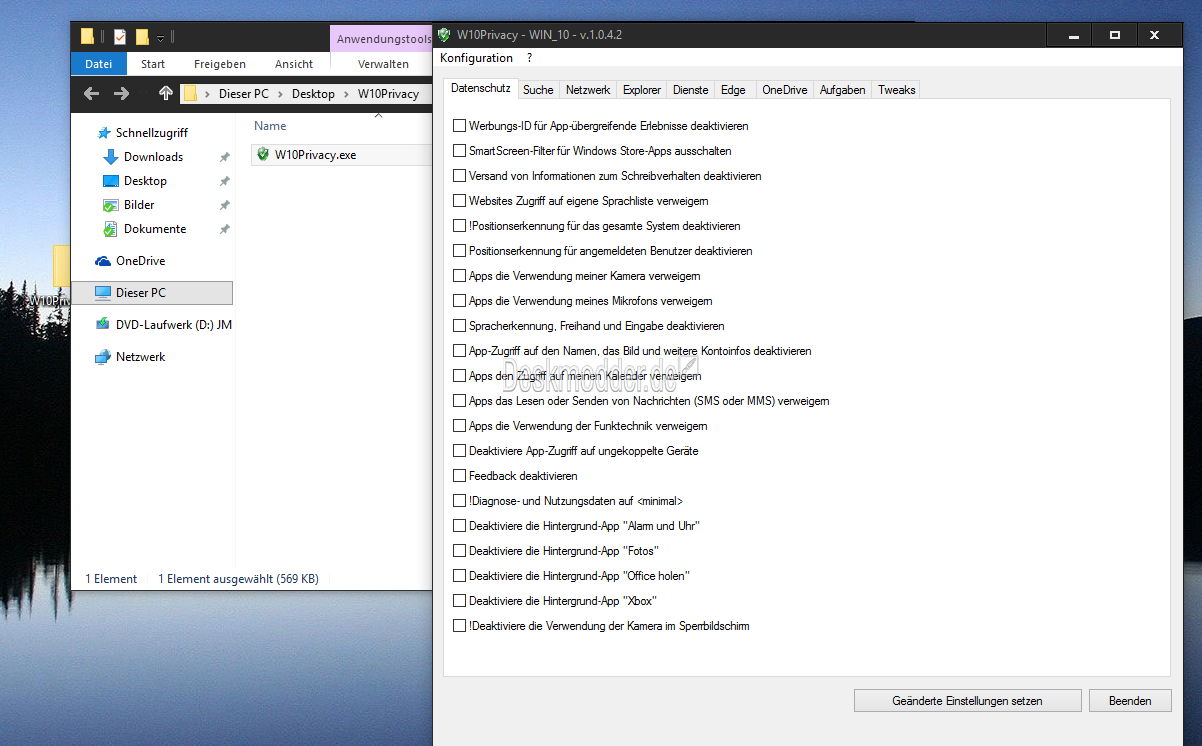Image resolution: width=1202 pixels, height=746 pixels.
Task: Switch to the Explorer tab in W10Privacy
Action: [642, 90]
